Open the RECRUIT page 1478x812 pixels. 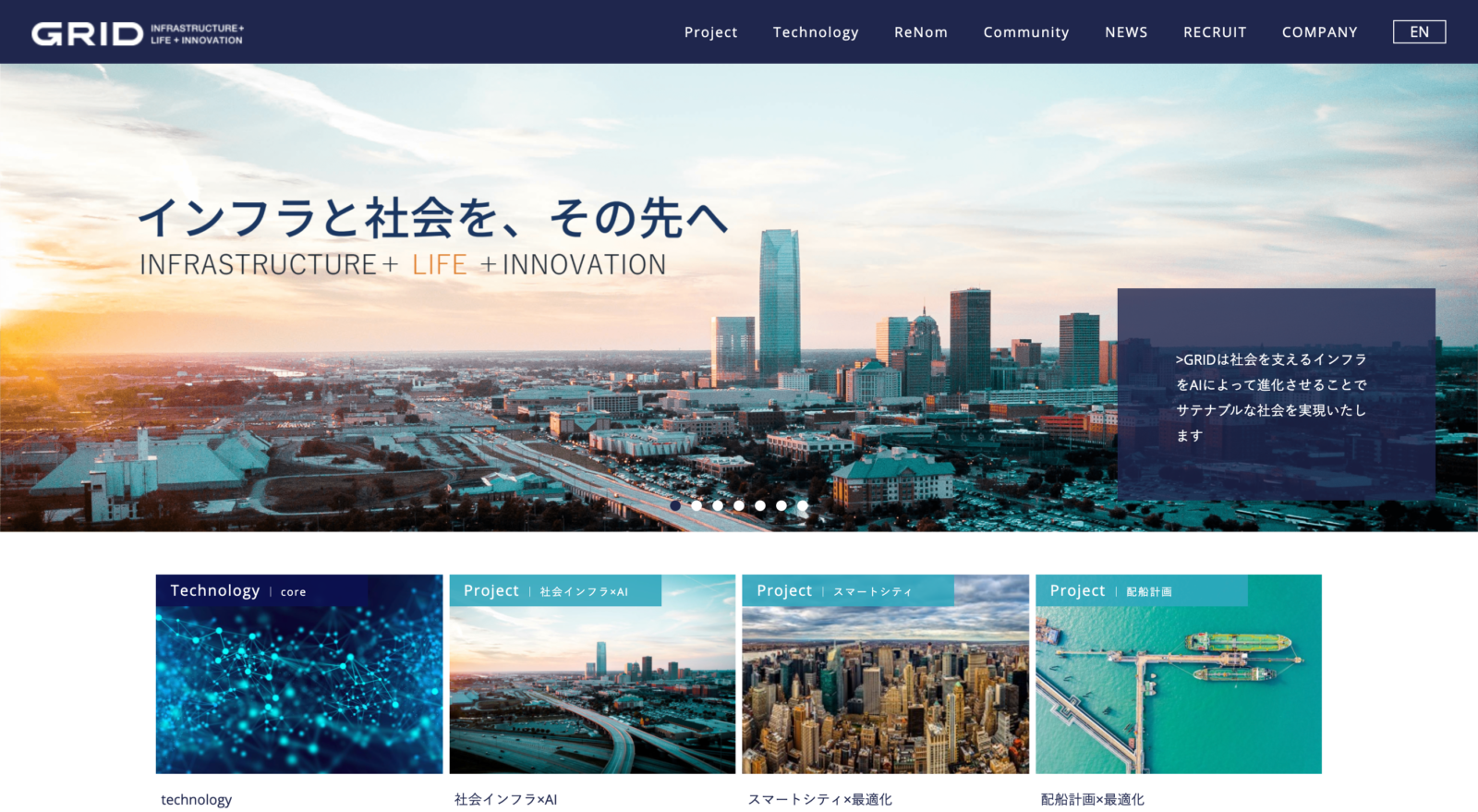tap(1215, 32)
